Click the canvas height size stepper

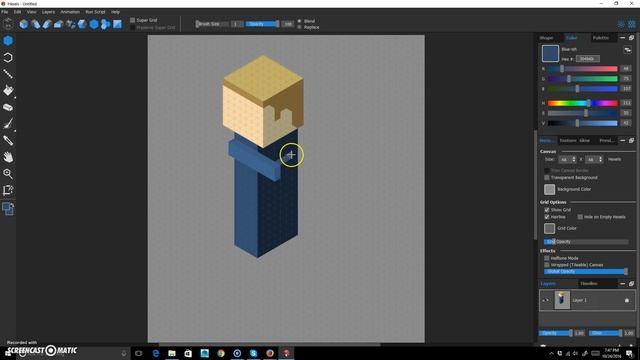click(600, 160)
